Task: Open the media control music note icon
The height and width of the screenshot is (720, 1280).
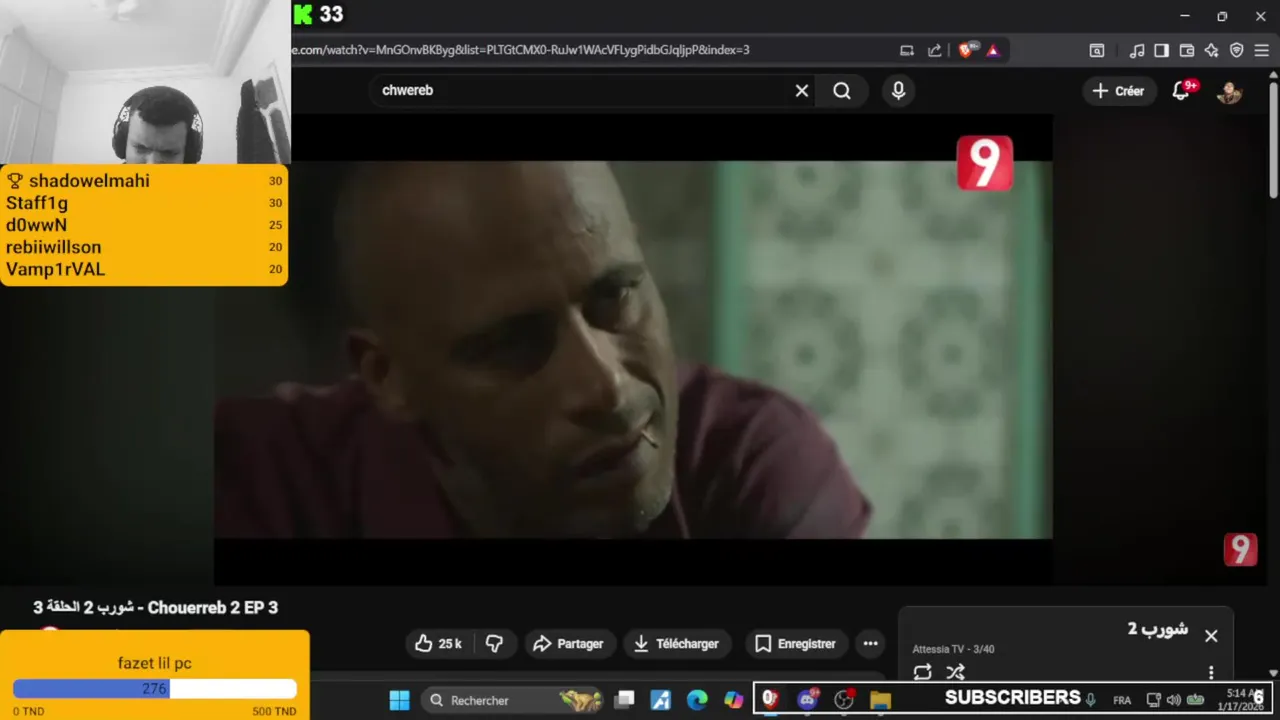Action: [1137, 50]
